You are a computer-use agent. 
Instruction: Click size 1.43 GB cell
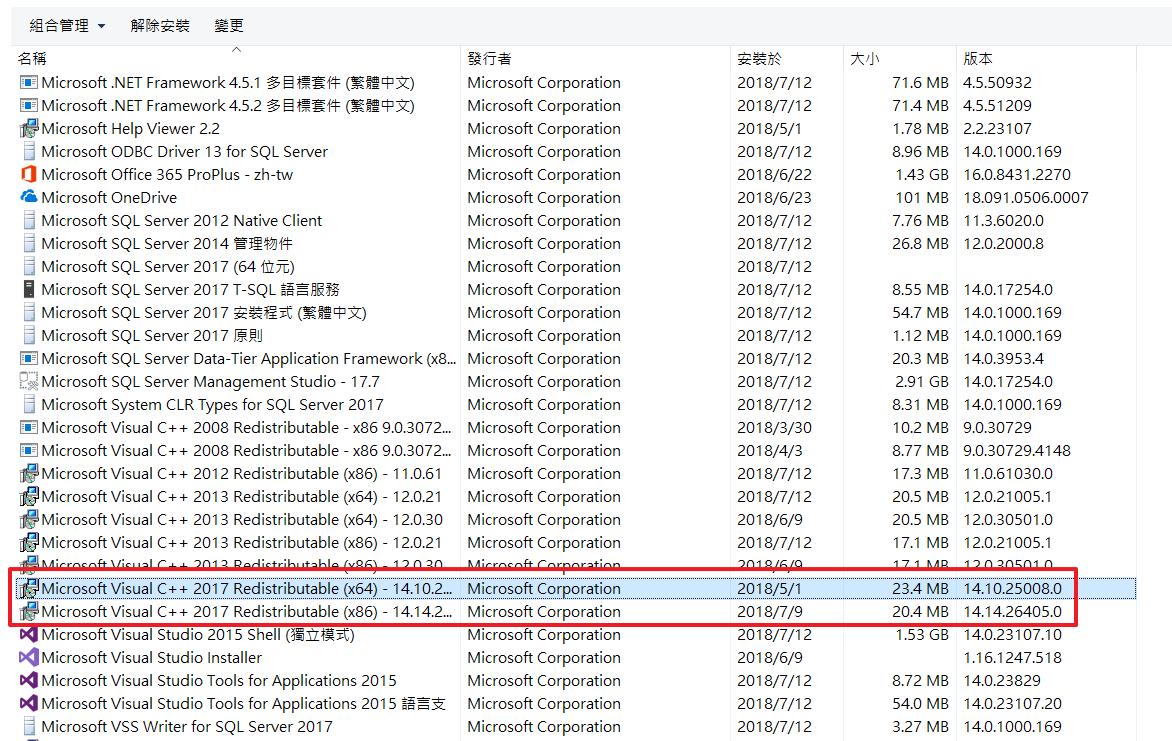point(922,174)
